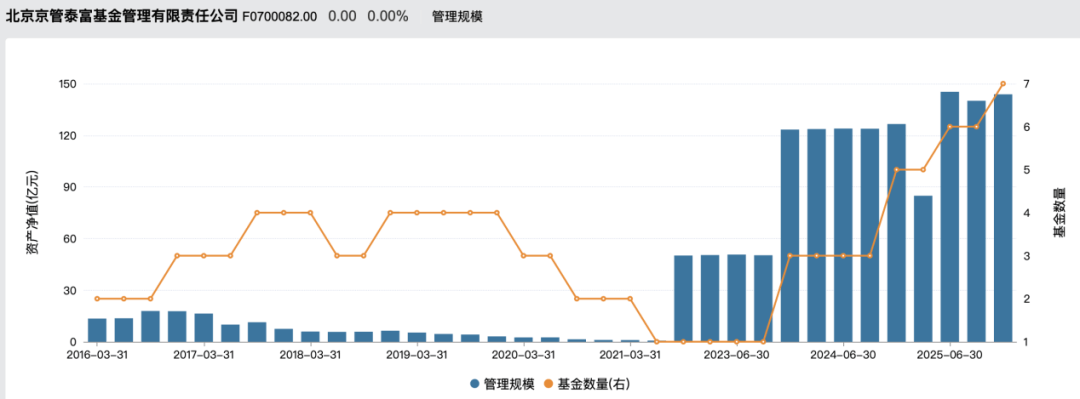Viewport: 1080px width, 399px height.
Task: Click the 2016-03-31 x-axis label
Action: (97, 355)
